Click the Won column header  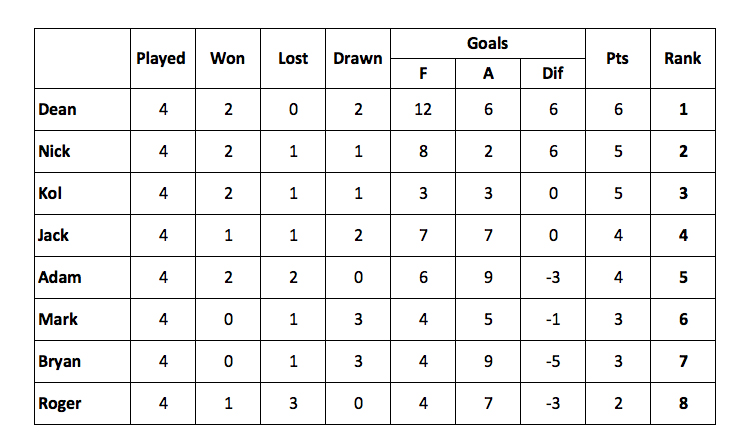[x=228, y=58]
